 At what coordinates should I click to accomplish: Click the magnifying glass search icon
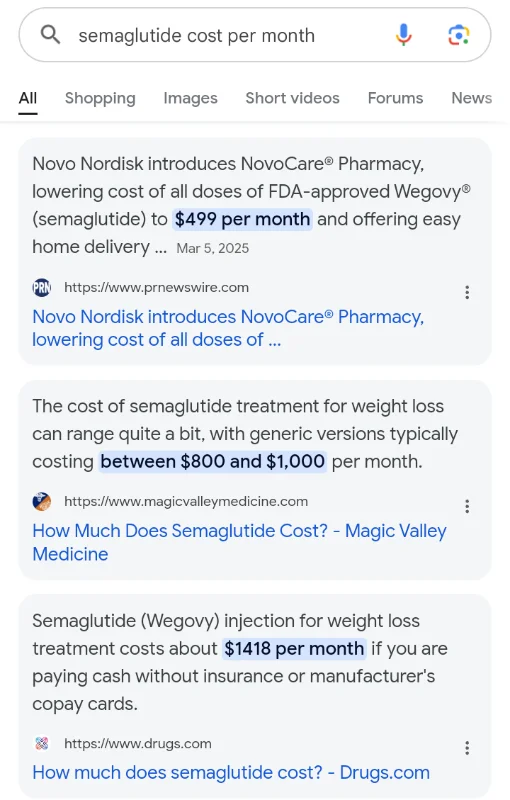[x=50, y=35]
